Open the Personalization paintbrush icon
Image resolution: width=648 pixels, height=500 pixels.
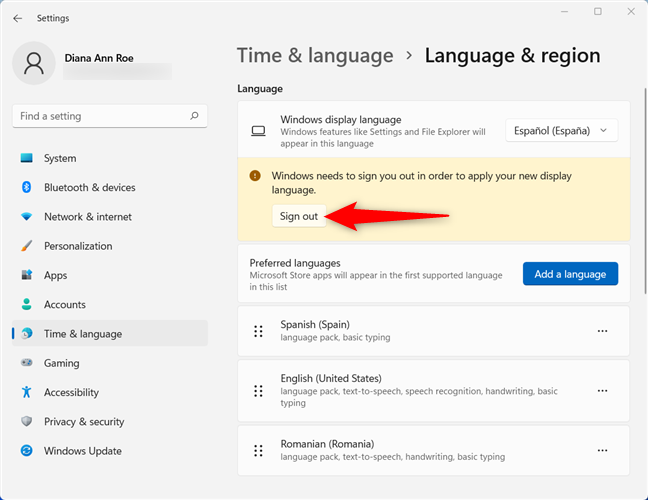(x=26, y=246)
